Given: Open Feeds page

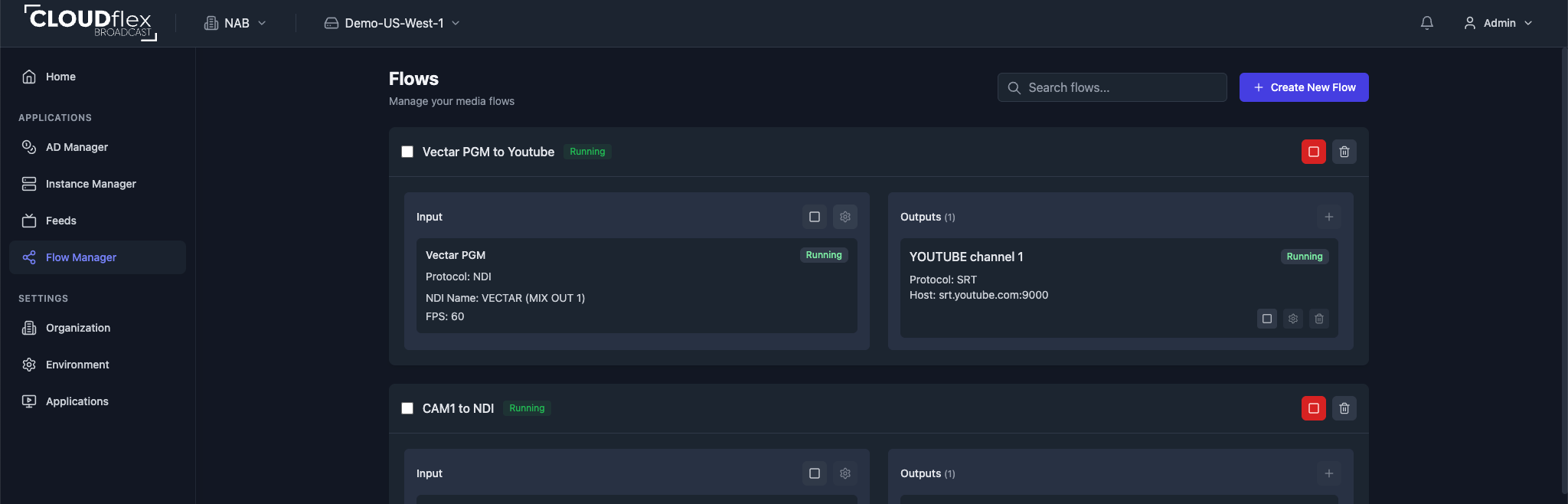Looking at the screenshot, I should 98,221.
